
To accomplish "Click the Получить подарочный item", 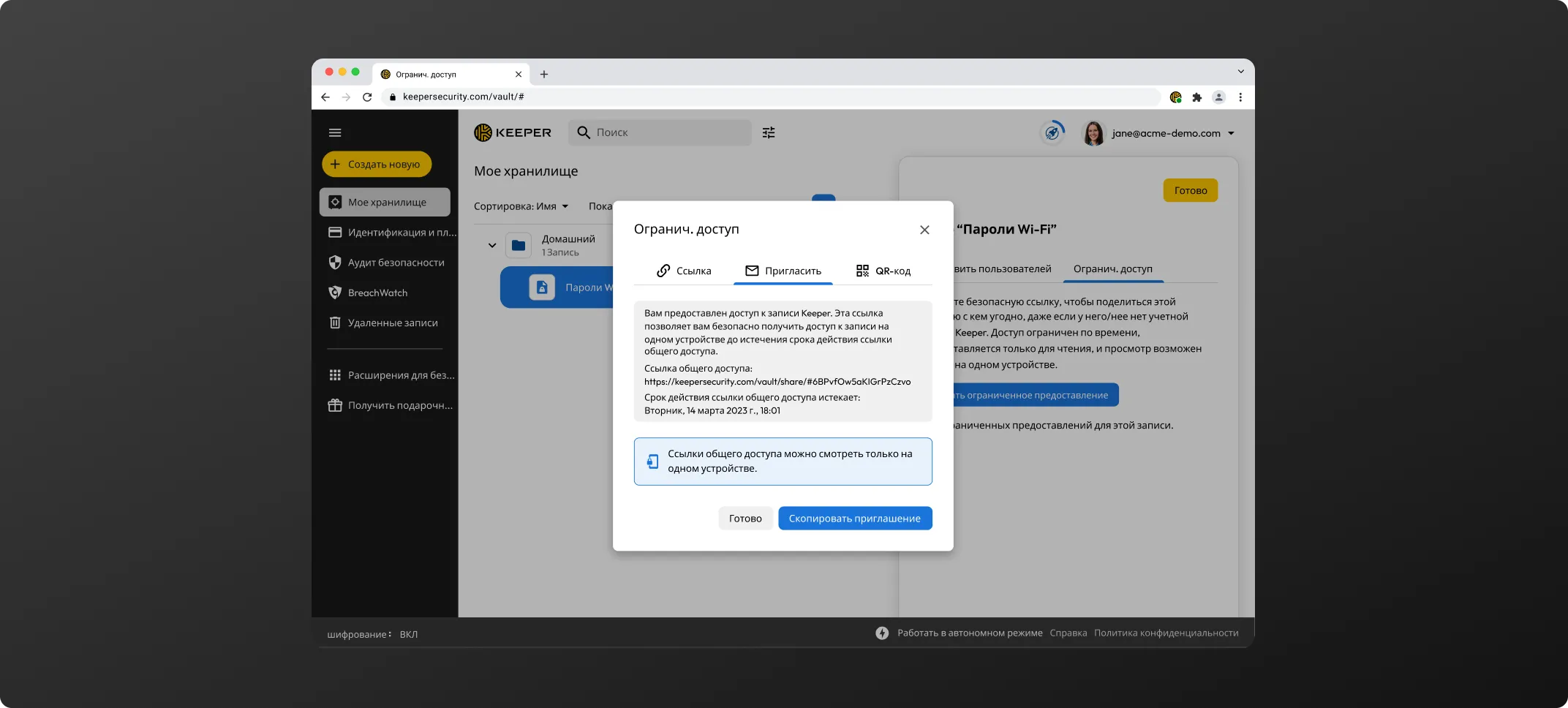I will [x=391, y=405].
